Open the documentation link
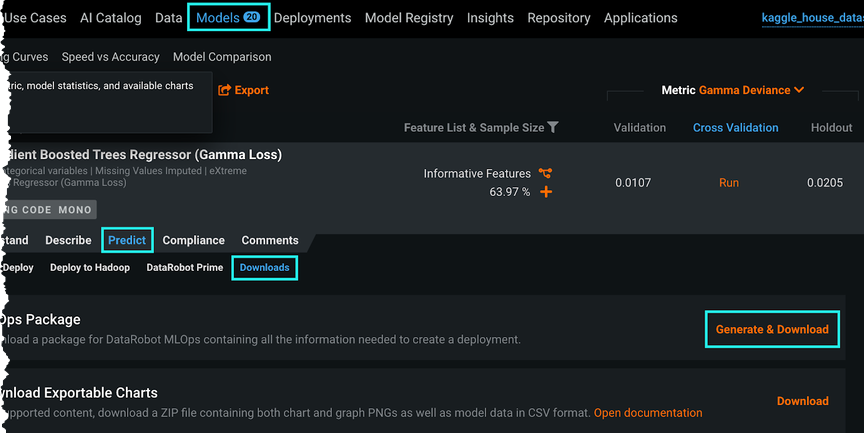This screenshot has width=864, height=433. tap(648, 413)
